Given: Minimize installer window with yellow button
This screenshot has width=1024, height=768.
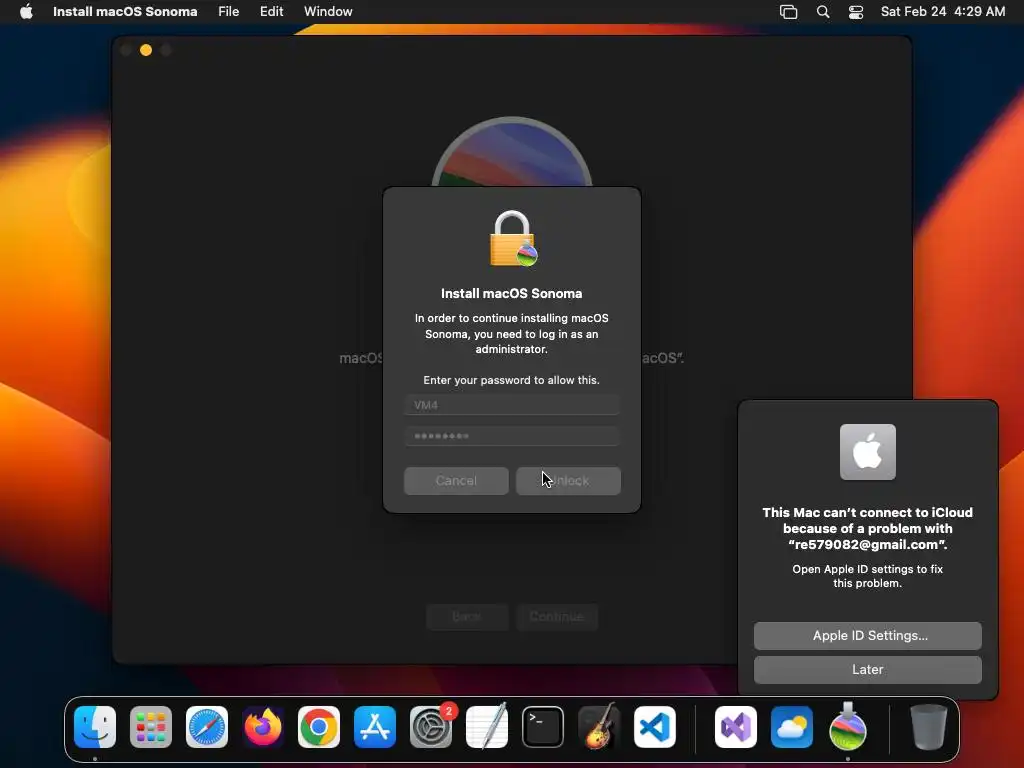Looking at the screenshot, I should pyautogui.click(x=146, y=50).
